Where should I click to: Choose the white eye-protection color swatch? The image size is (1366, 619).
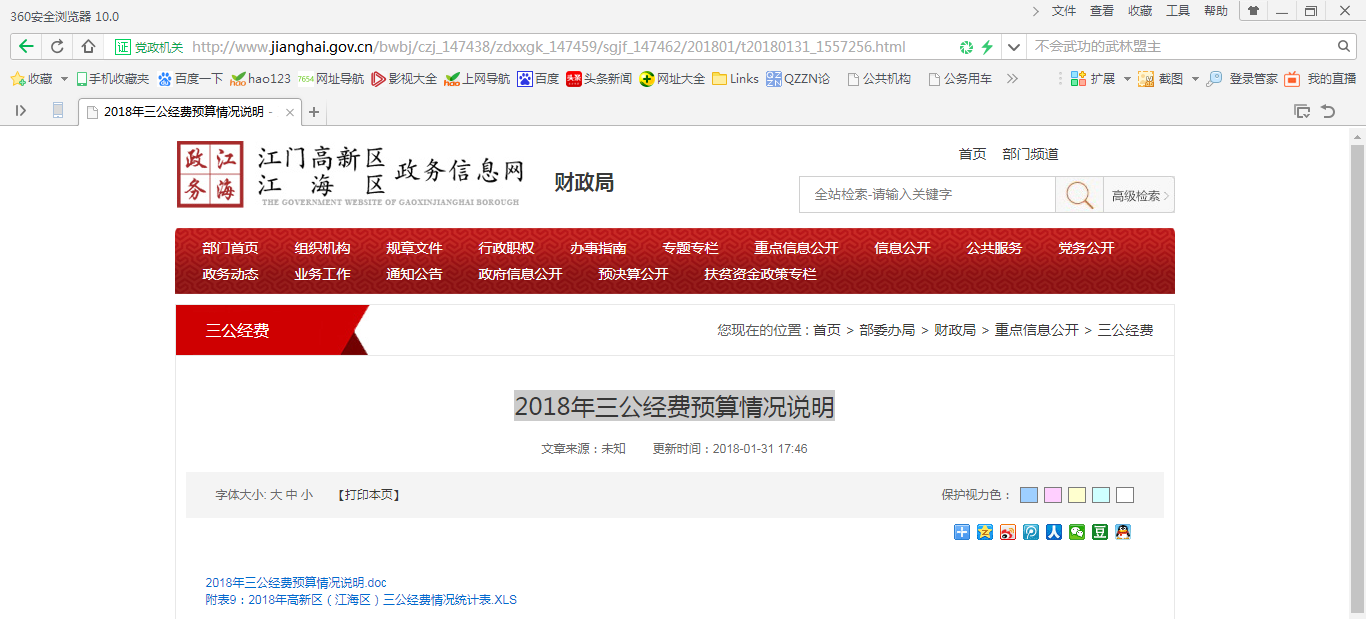point(1125,495)
